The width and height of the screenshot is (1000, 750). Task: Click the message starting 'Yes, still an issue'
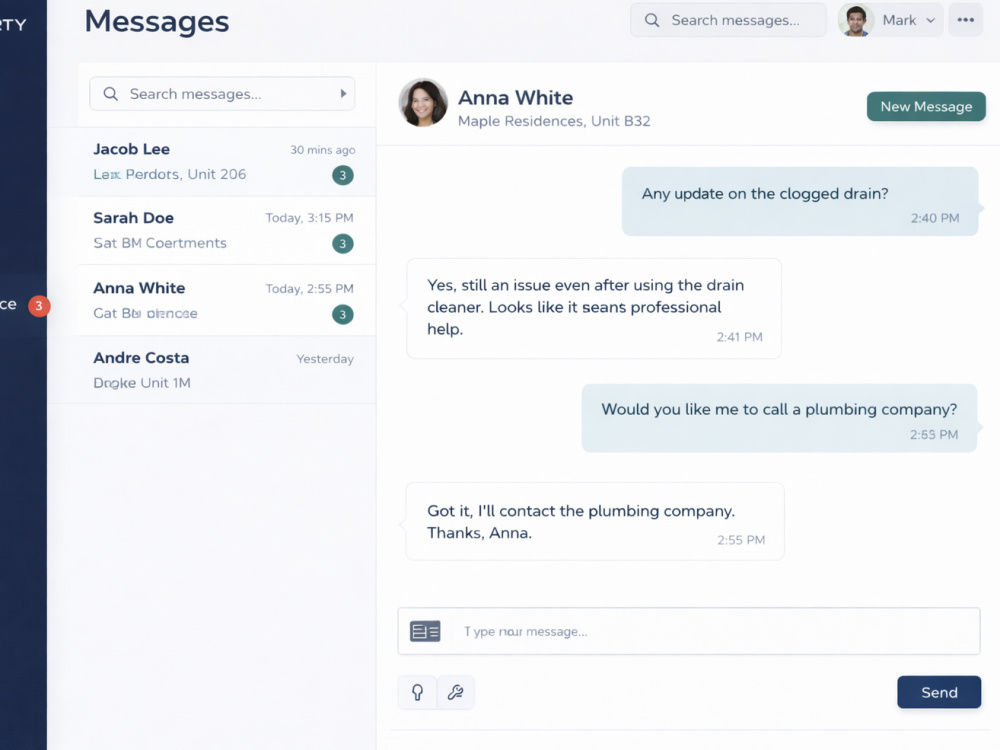point(594,309)
